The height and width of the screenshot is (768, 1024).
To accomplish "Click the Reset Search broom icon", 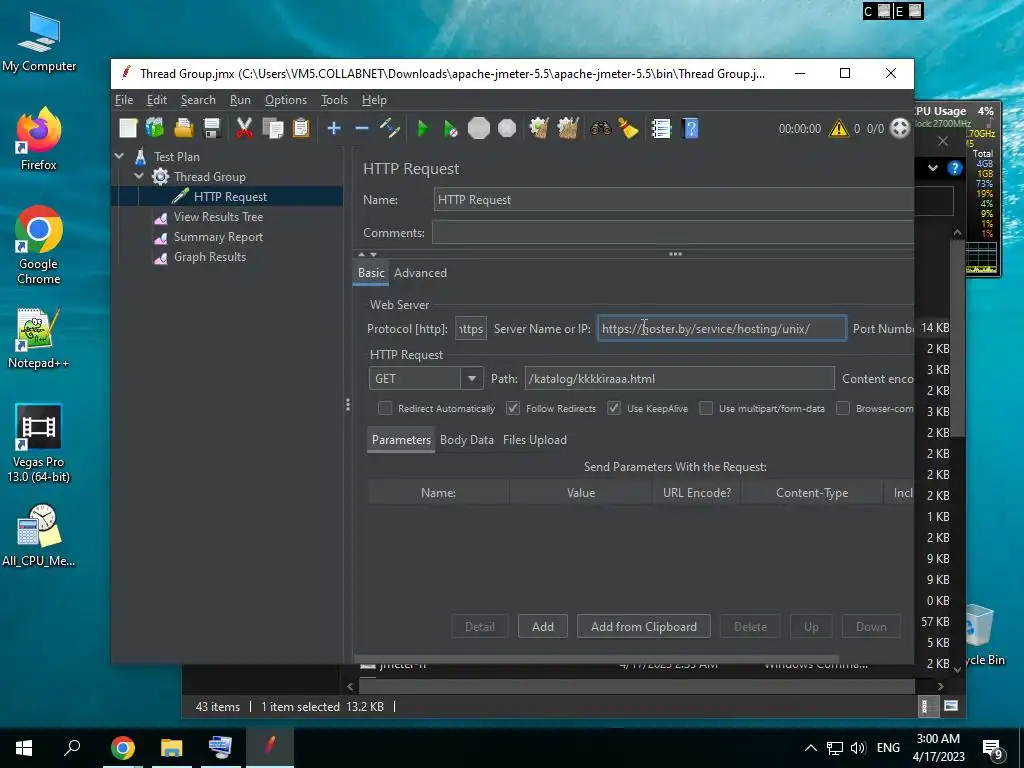I will tap(628, 128).
